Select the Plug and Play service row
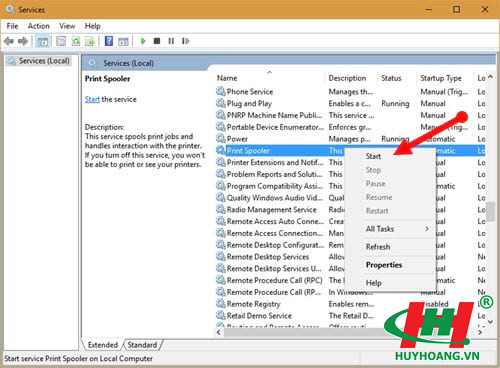The image size is (500, 368). (x=350, y=103)
